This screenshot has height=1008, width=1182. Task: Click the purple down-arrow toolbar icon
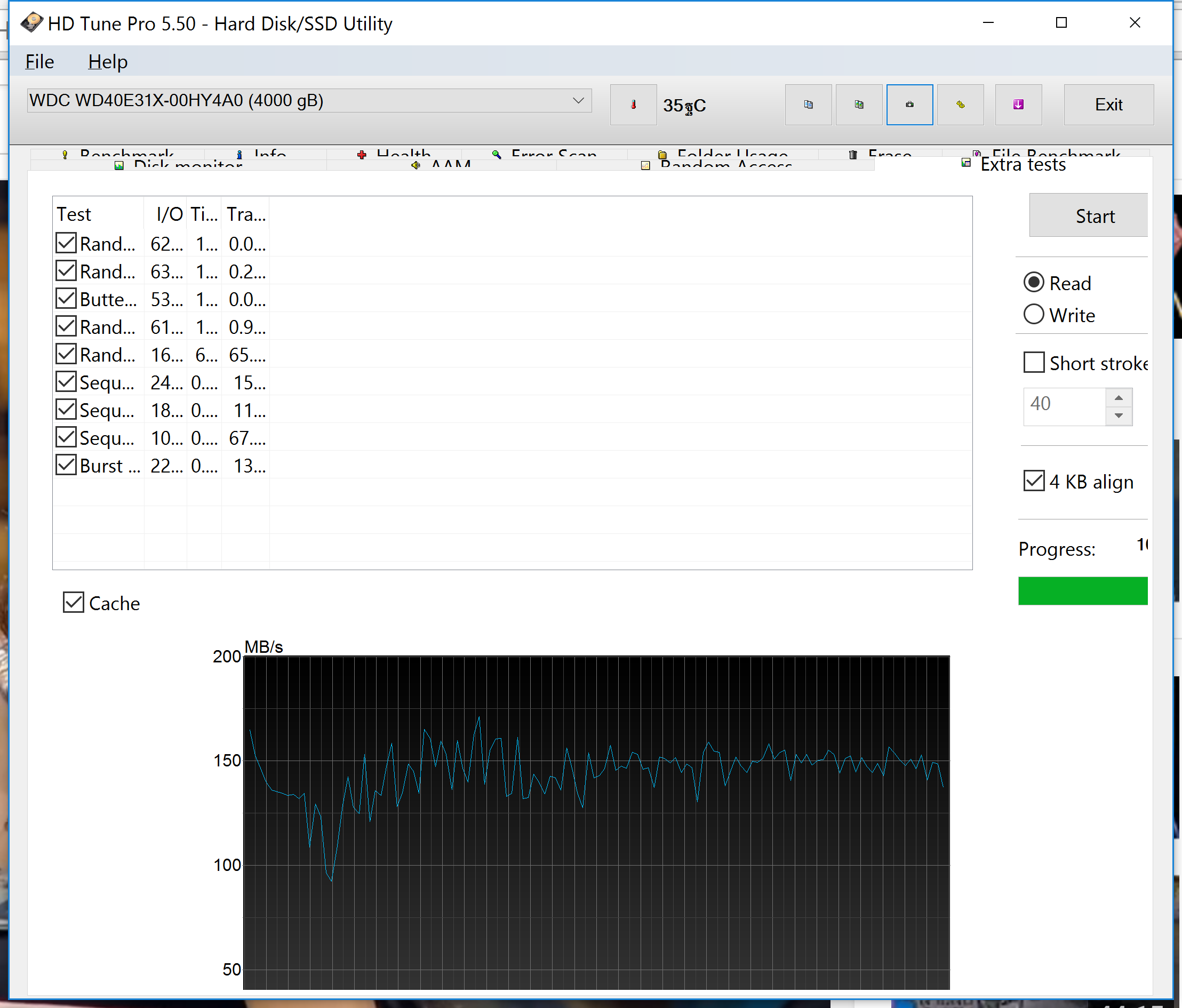coord(1019,105)
